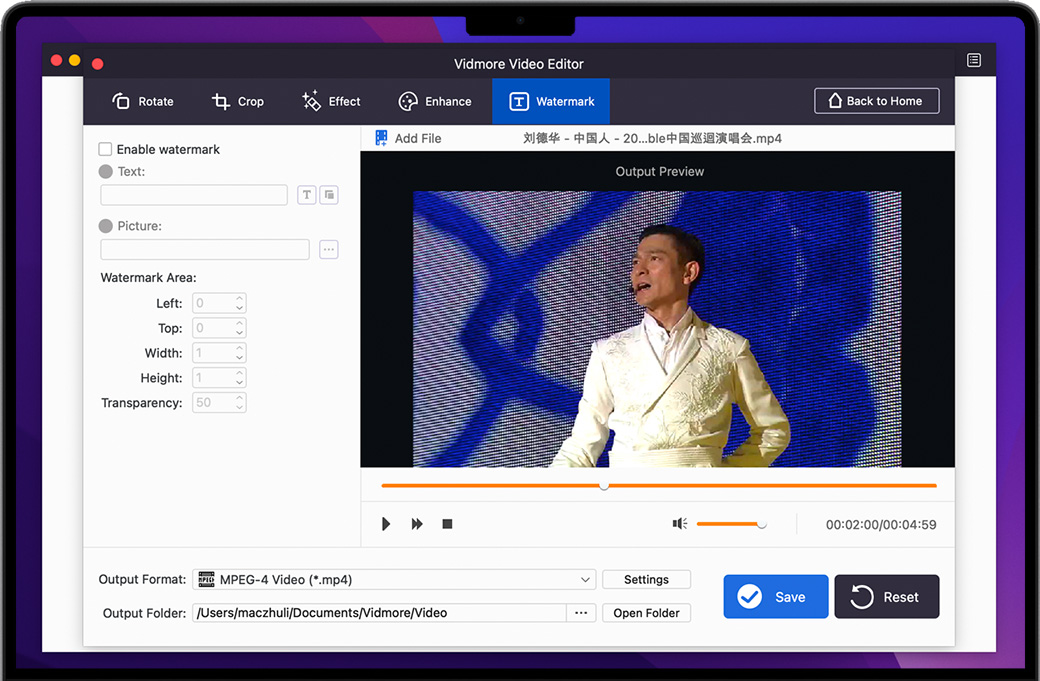This screenshot has height=681, width=1040.
Task: Stop video playback
Action: point(447,524)
